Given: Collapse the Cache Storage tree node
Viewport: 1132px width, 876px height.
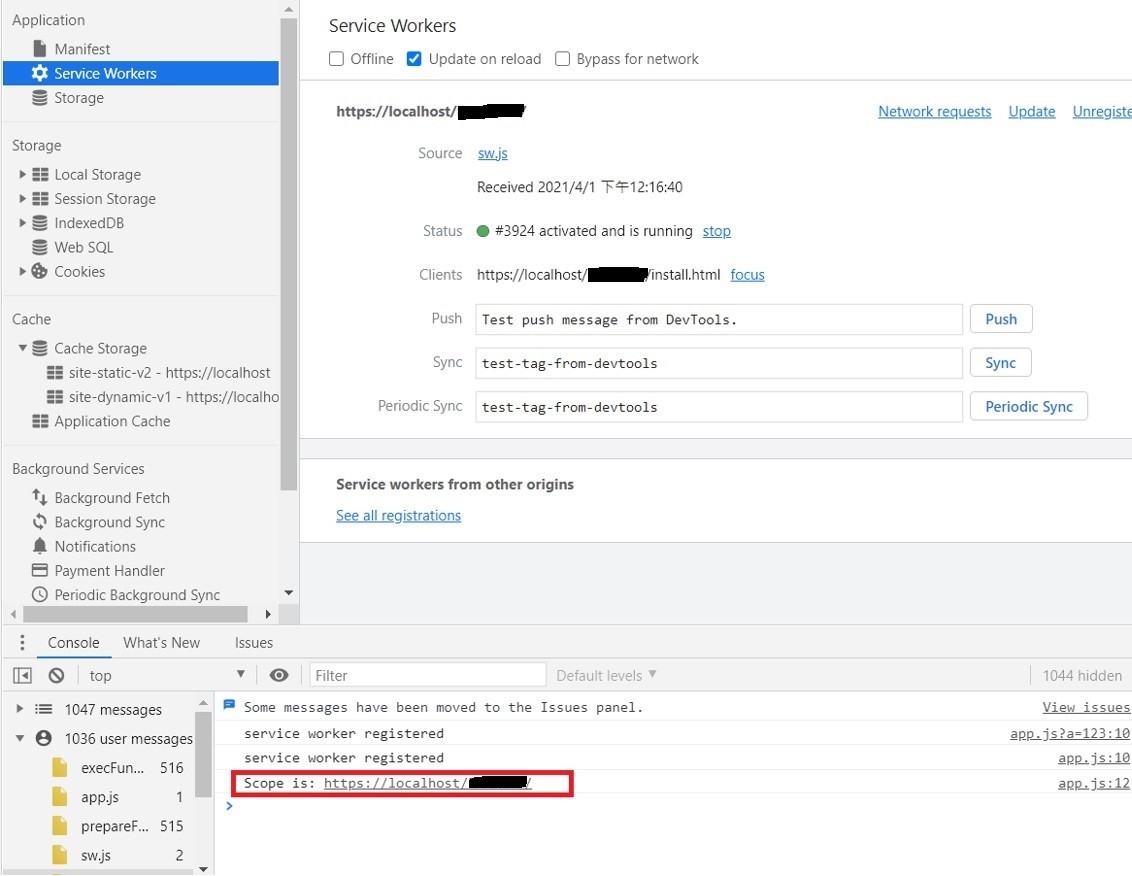Looking at the screenshot, I should [22, 348].
